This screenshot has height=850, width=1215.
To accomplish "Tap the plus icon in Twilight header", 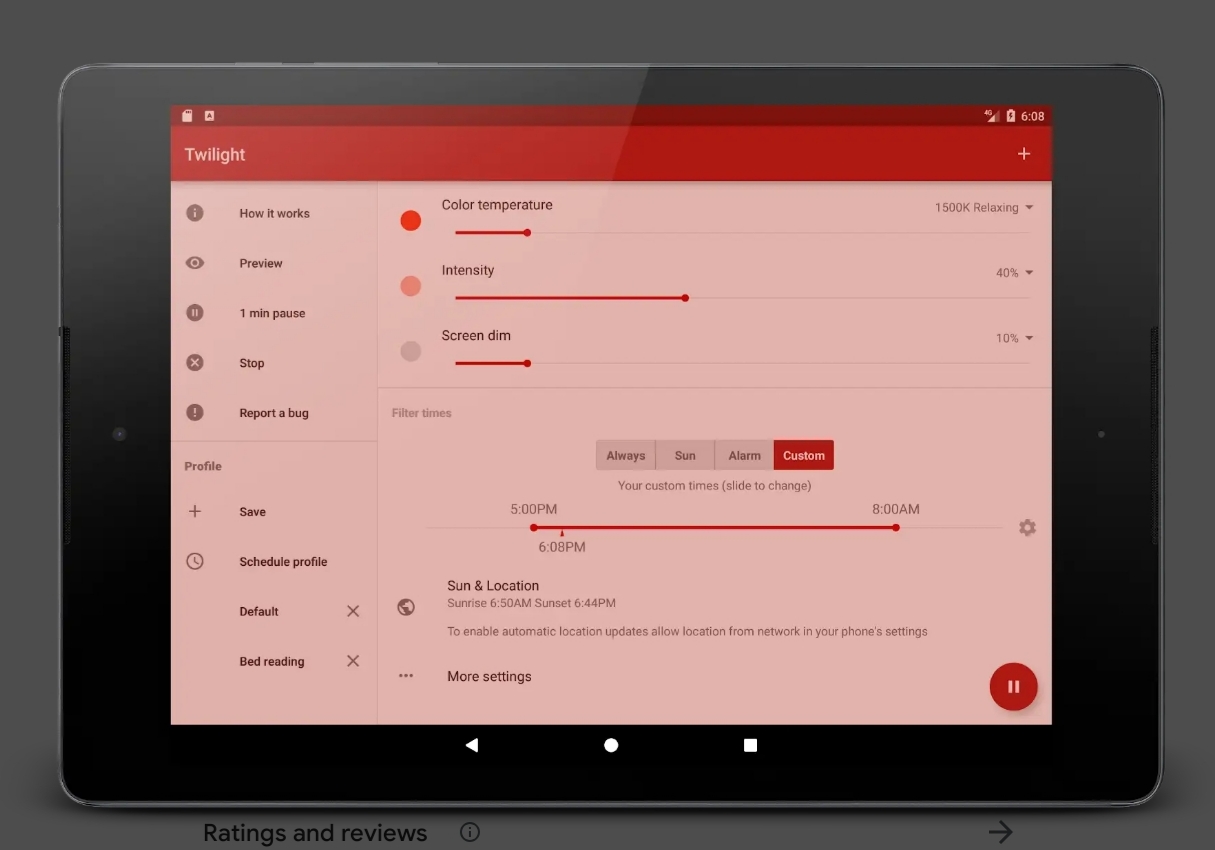I will tap(1023, 154).
